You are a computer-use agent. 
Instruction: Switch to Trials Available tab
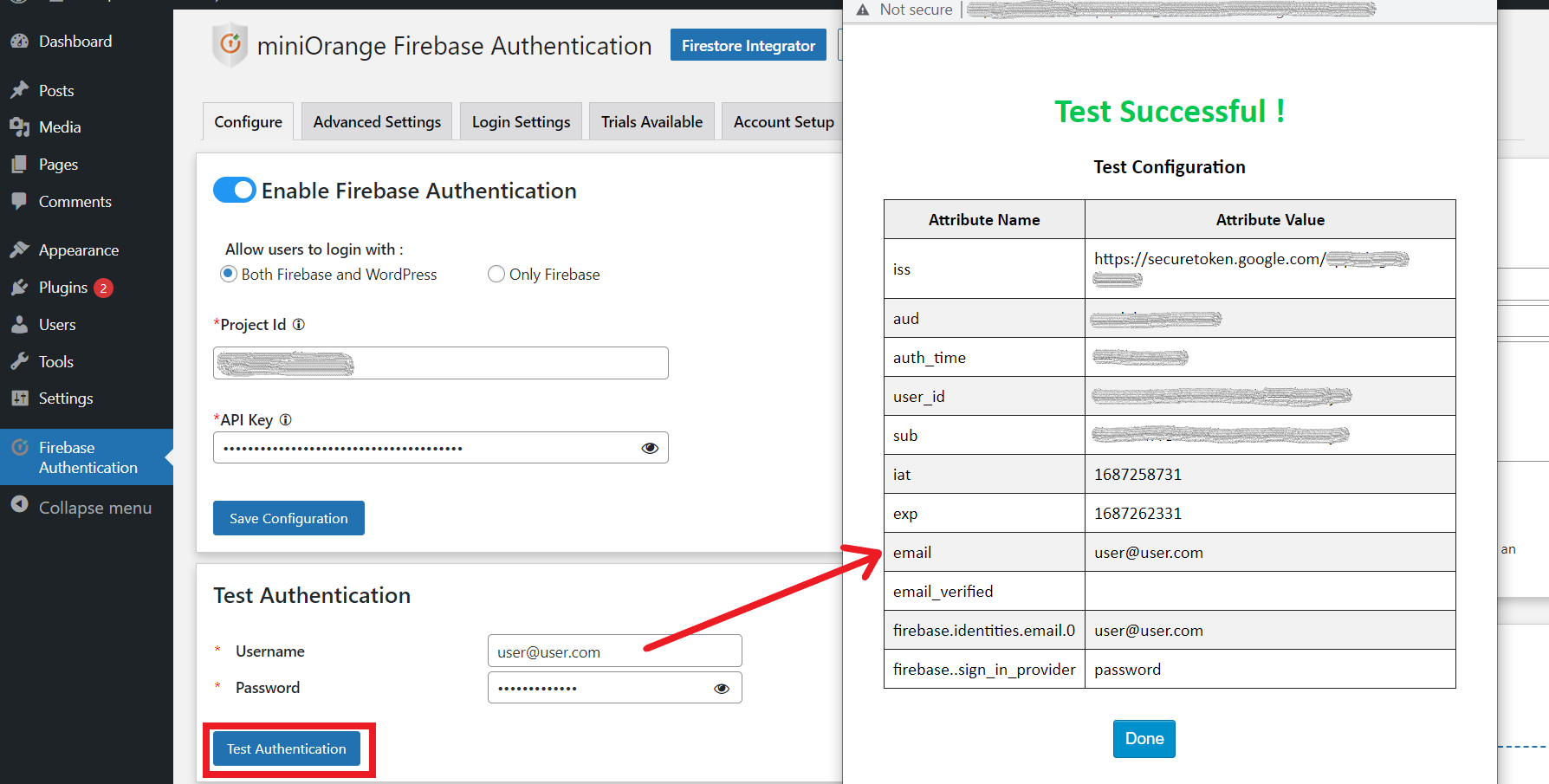pyautogui.click(x=652, y=121)
